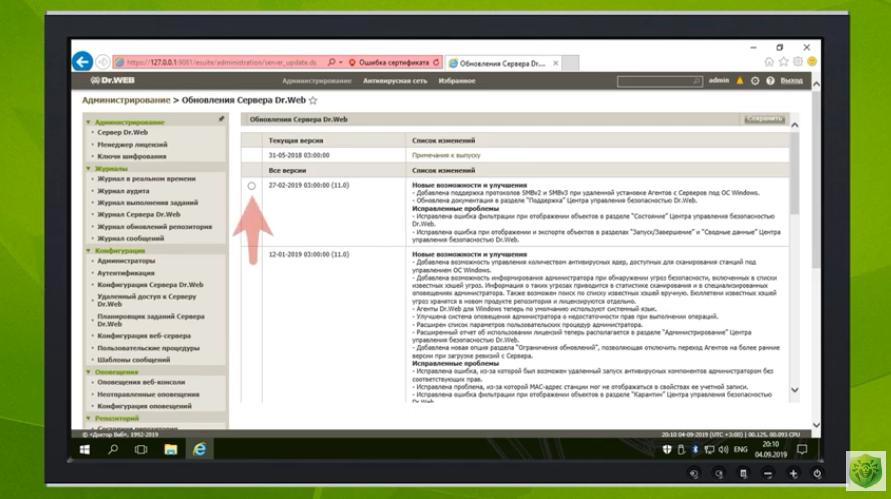Open the Windows Start menu

(x=85, y=450)
